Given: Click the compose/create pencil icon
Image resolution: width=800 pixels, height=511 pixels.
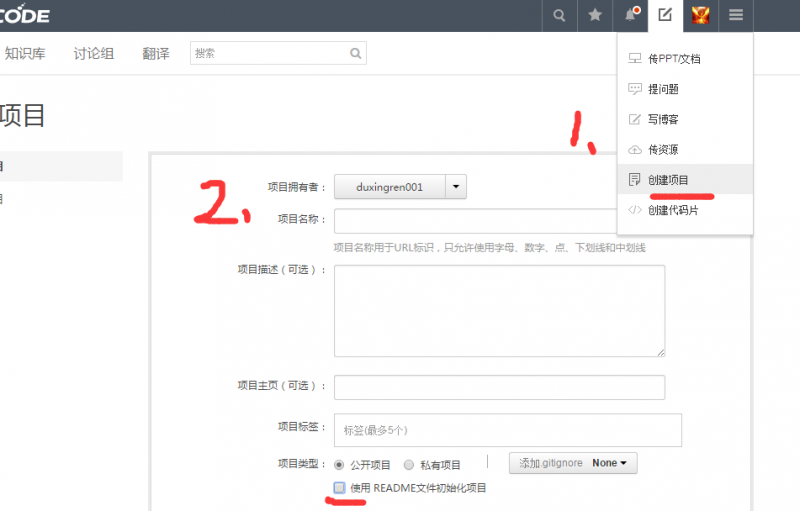Looking at the screenshot, I should (x=664, y=15).
